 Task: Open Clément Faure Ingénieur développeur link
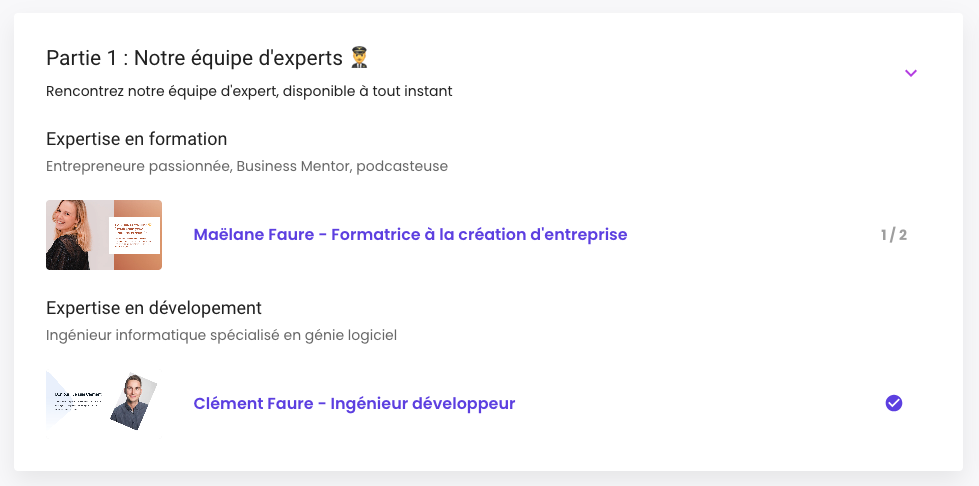click(354, 404)
